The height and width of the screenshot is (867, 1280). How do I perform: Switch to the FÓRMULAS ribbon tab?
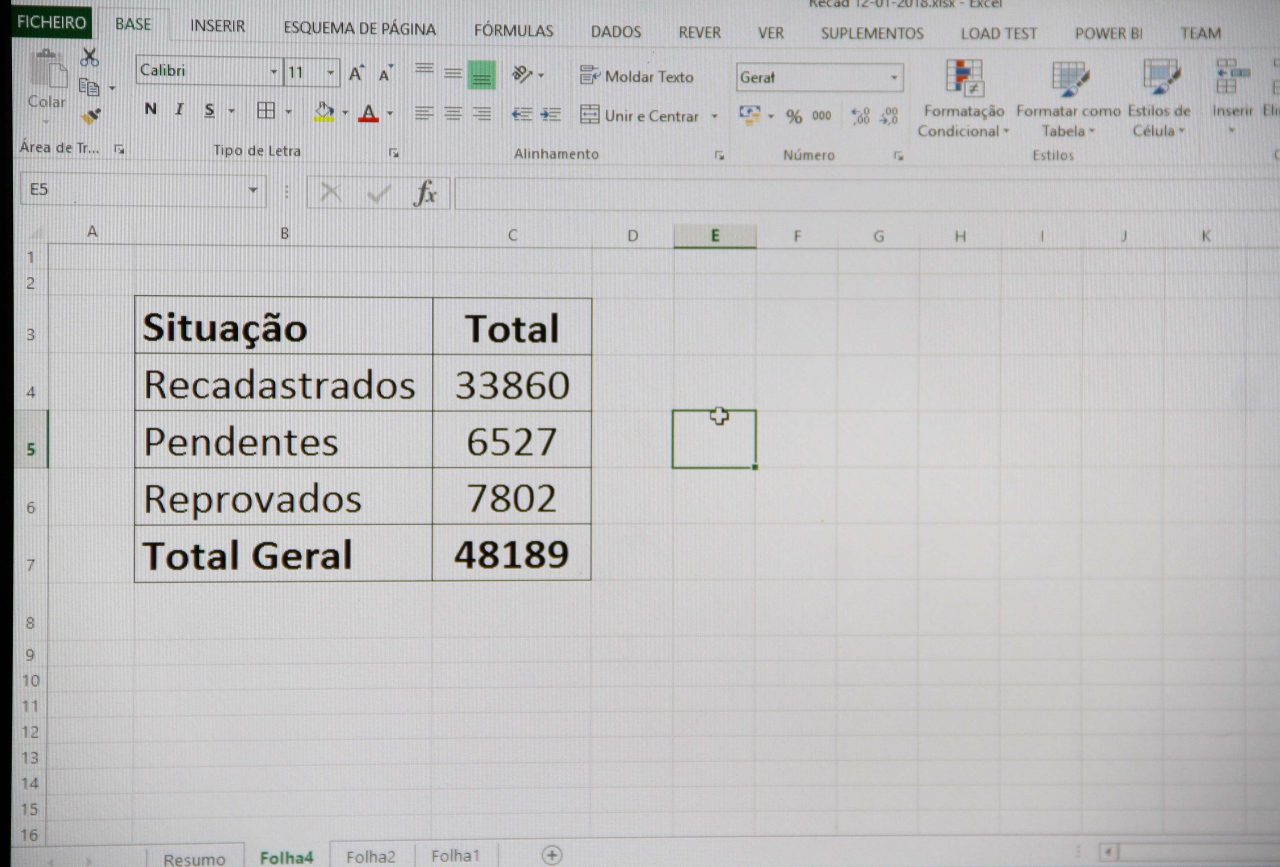(x=513, y=31)
